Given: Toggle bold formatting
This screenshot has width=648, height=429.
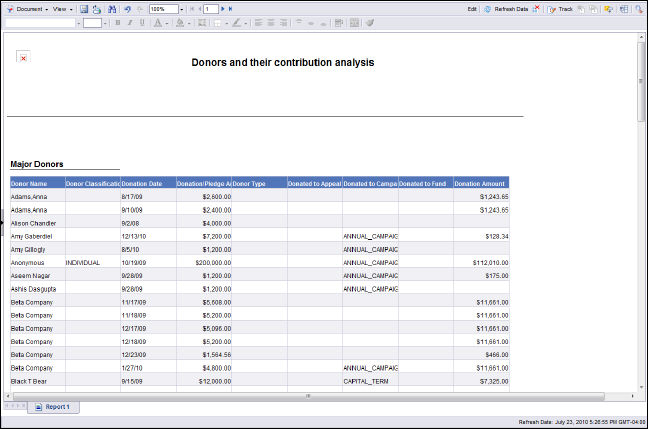Looking at the screenshot, I should [x=117, y=22].
